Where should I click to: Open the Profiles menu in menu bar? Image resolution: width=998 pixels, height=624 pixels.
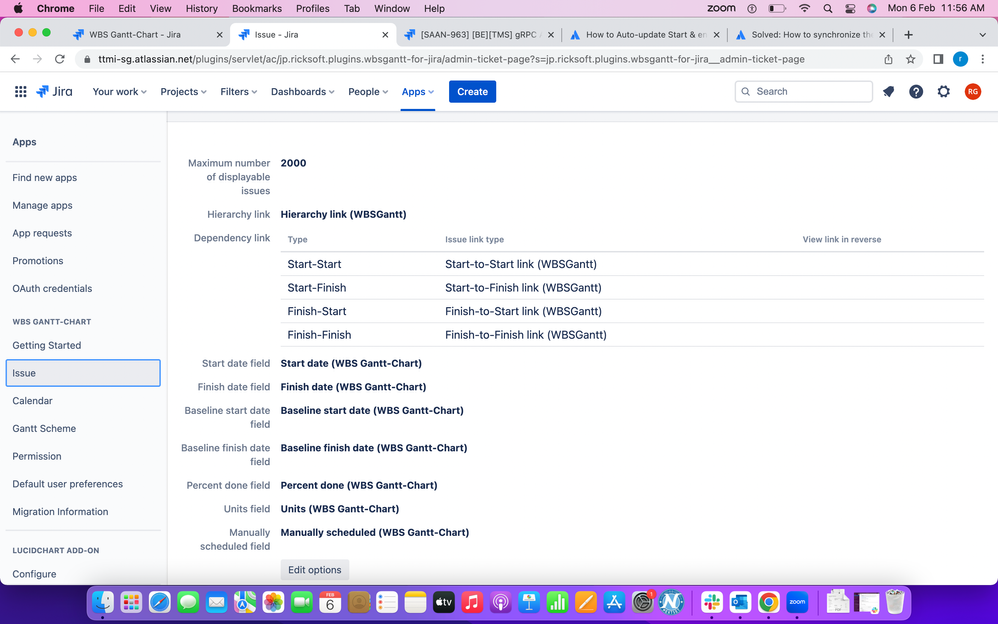point(313,8)
